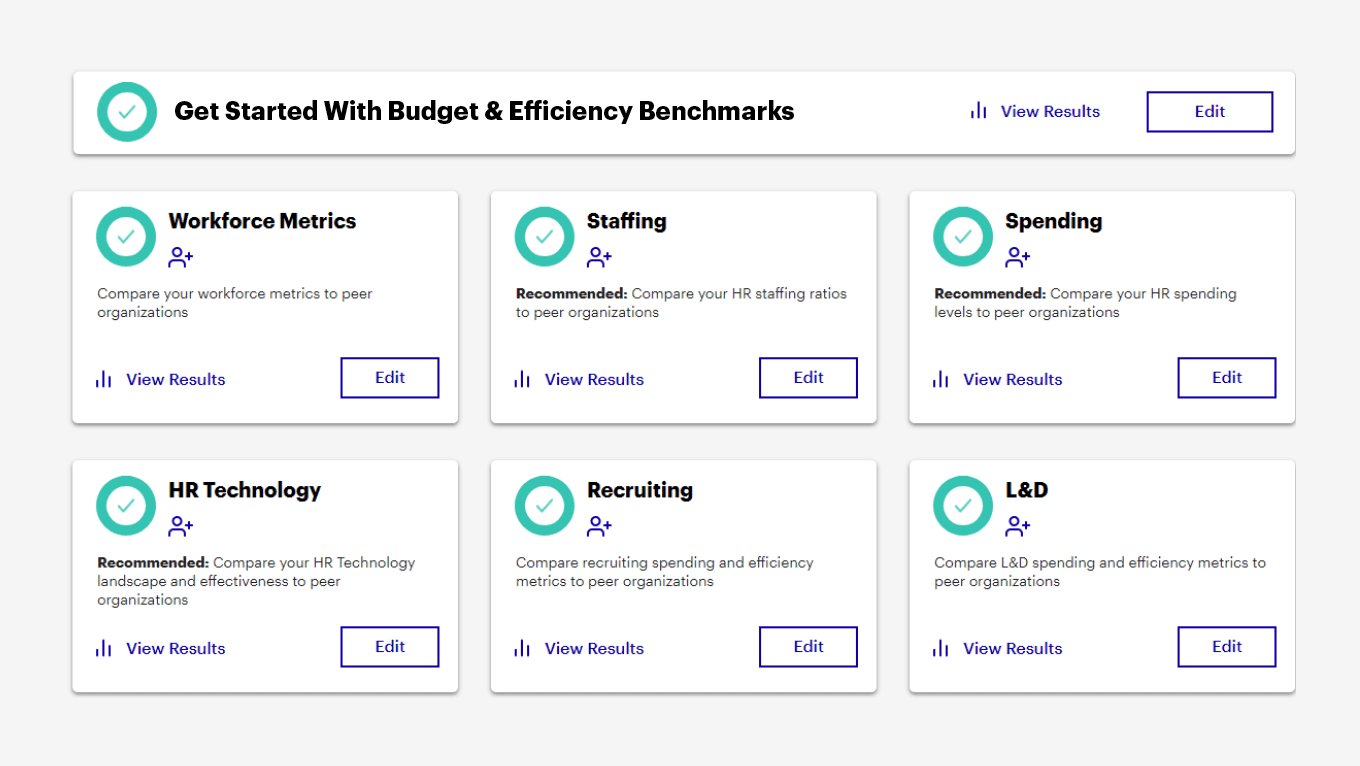The width and height of the screenshot is (1360, 766).
Task: Click the add-person icon on the Spending card
Action: click(1017, 256)
